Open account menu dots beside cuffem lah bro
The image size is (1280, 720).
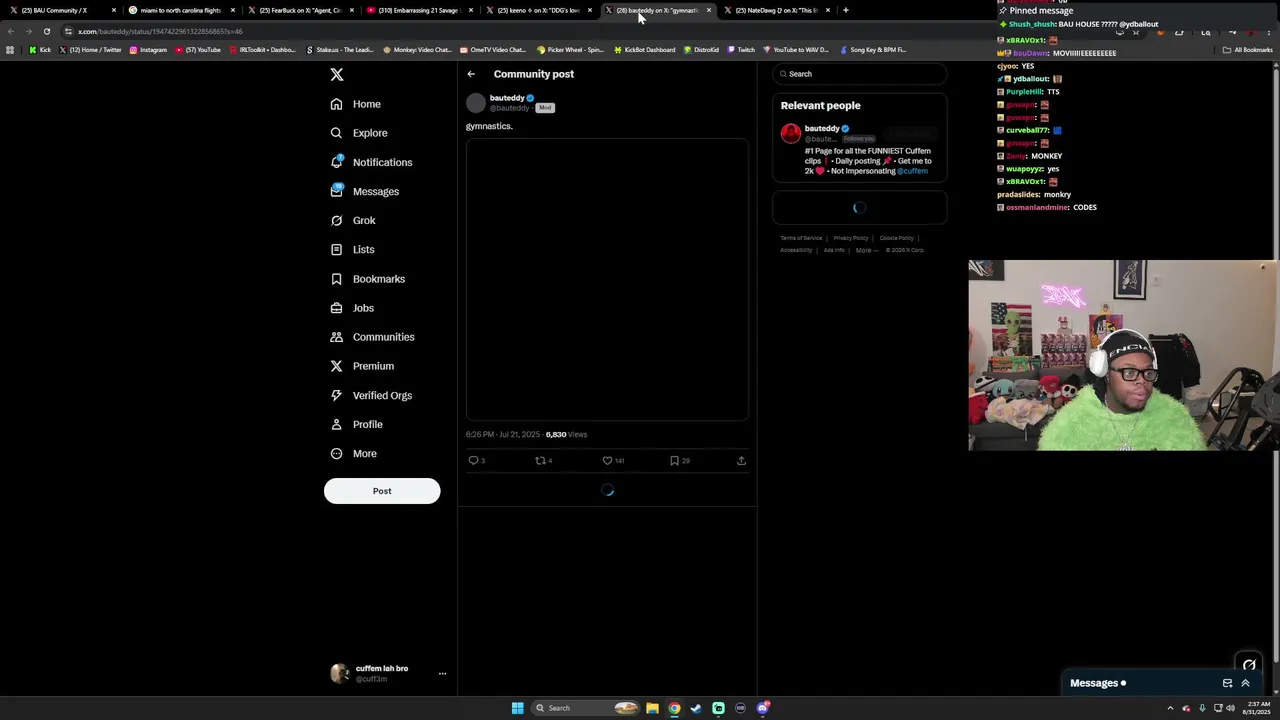pos(442,674)
